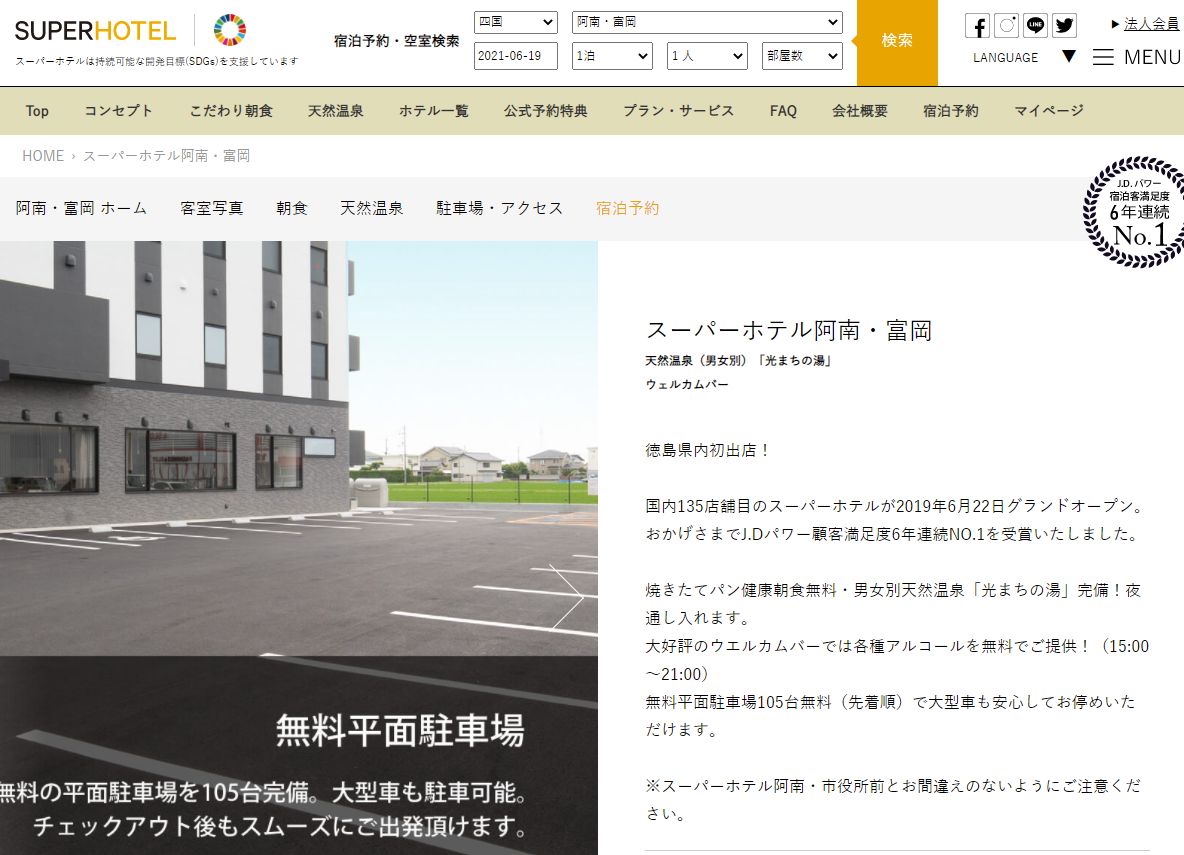Open the 1泊 nights dropdown

click(612, 56)
